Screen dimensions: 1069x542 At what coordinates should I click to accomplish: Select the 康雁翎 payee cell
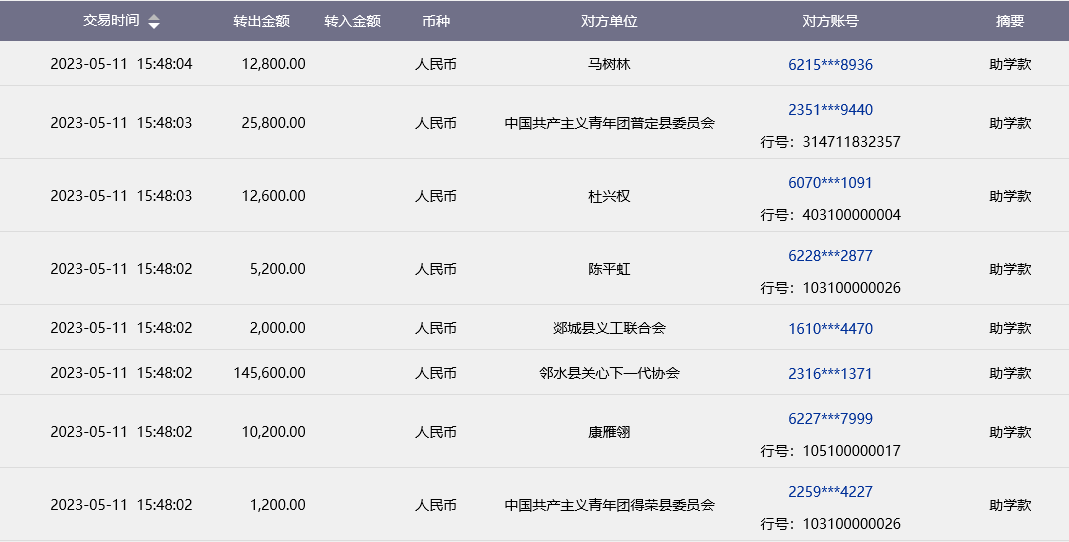click(609, 433)
